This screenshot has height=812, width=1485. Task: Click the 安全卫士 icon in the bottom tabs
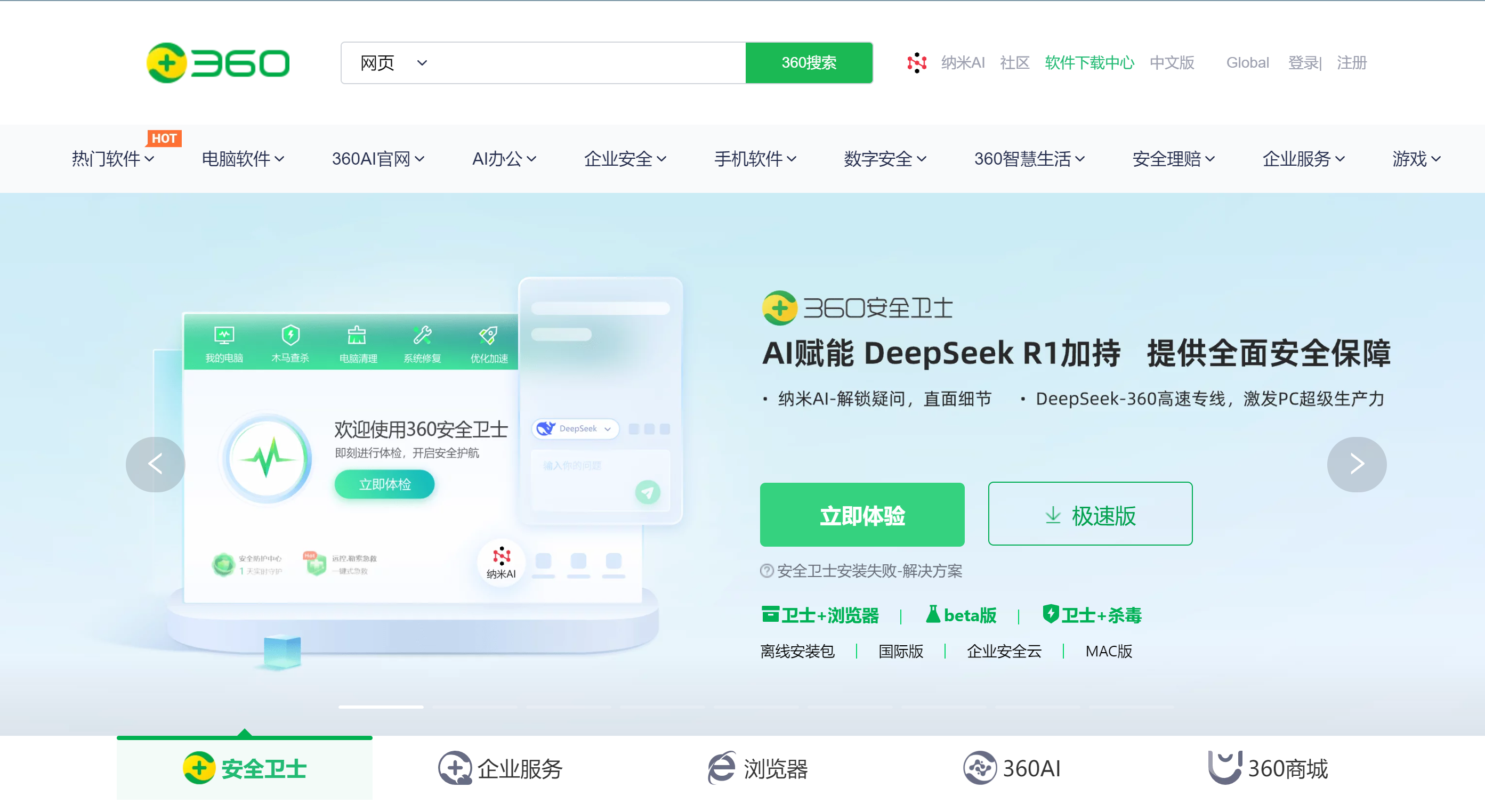tap(199, 768)
